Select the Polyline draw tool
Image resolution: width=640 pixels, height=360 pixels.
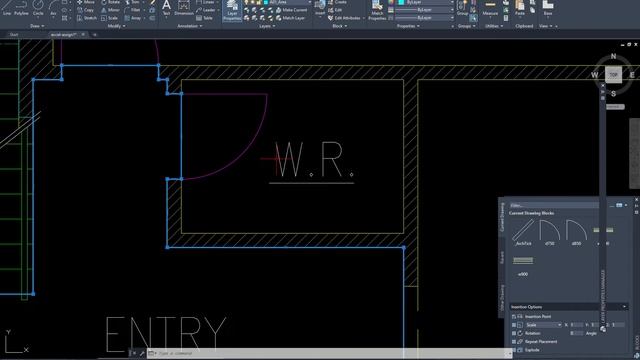[21, 7]
